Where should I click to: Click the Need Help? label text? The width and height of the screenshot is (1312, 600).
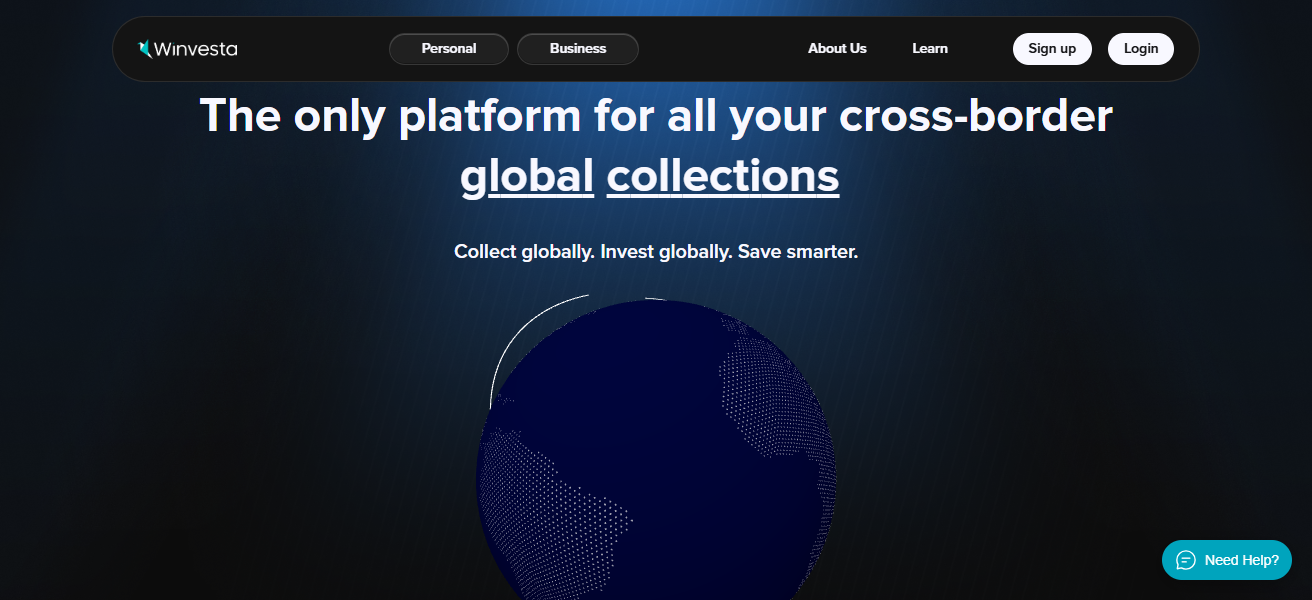click(1241, 560)
